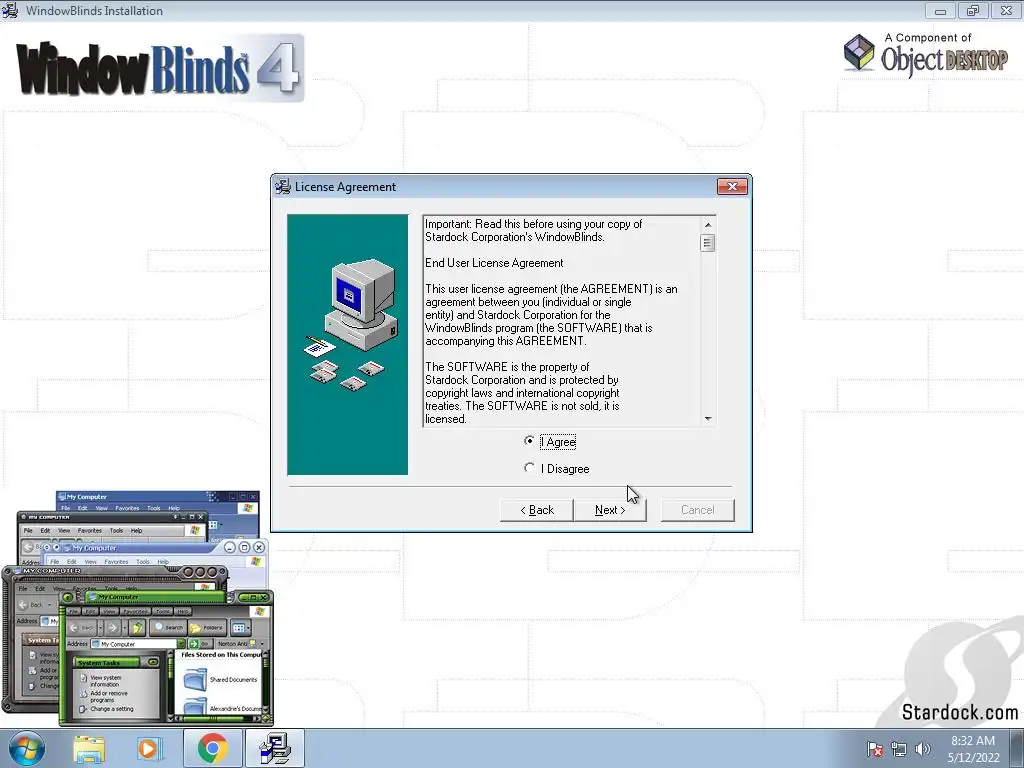Click the Next button
This screenshot has width=1024, height=768.
tap(610, 510)
